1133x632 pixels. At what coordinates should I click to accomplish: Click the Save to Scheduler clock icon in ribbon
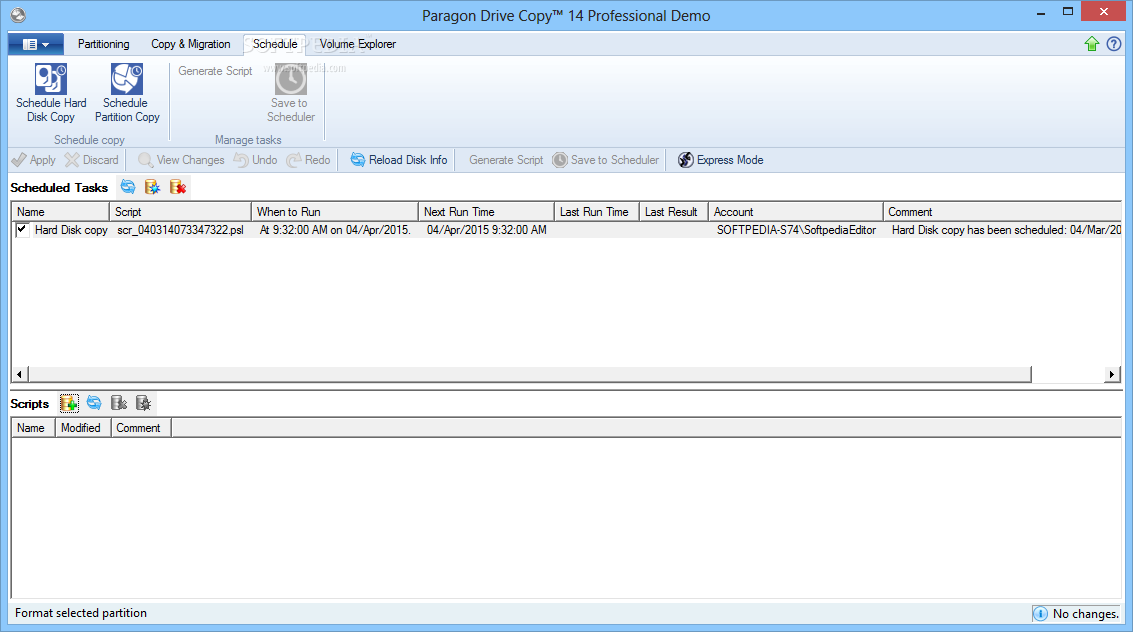pos(290,79)
